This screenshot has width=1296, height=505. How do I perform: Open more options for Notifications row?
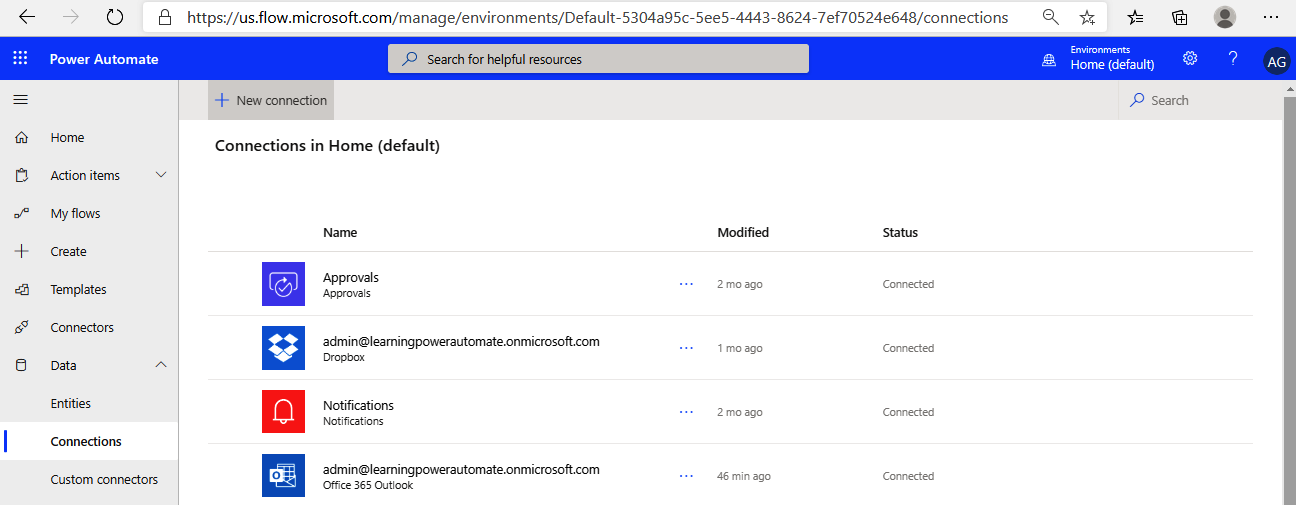(686, 412)
